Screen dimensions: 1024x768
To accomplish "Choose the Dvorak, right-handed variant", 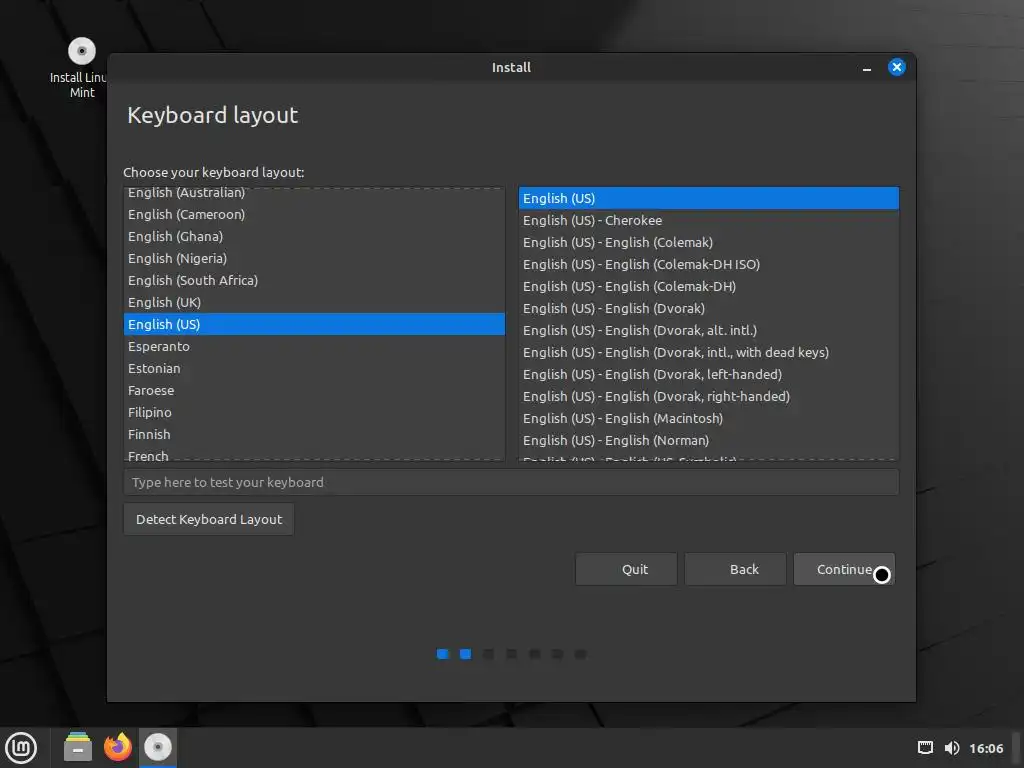I will click(x=709, y=396).
